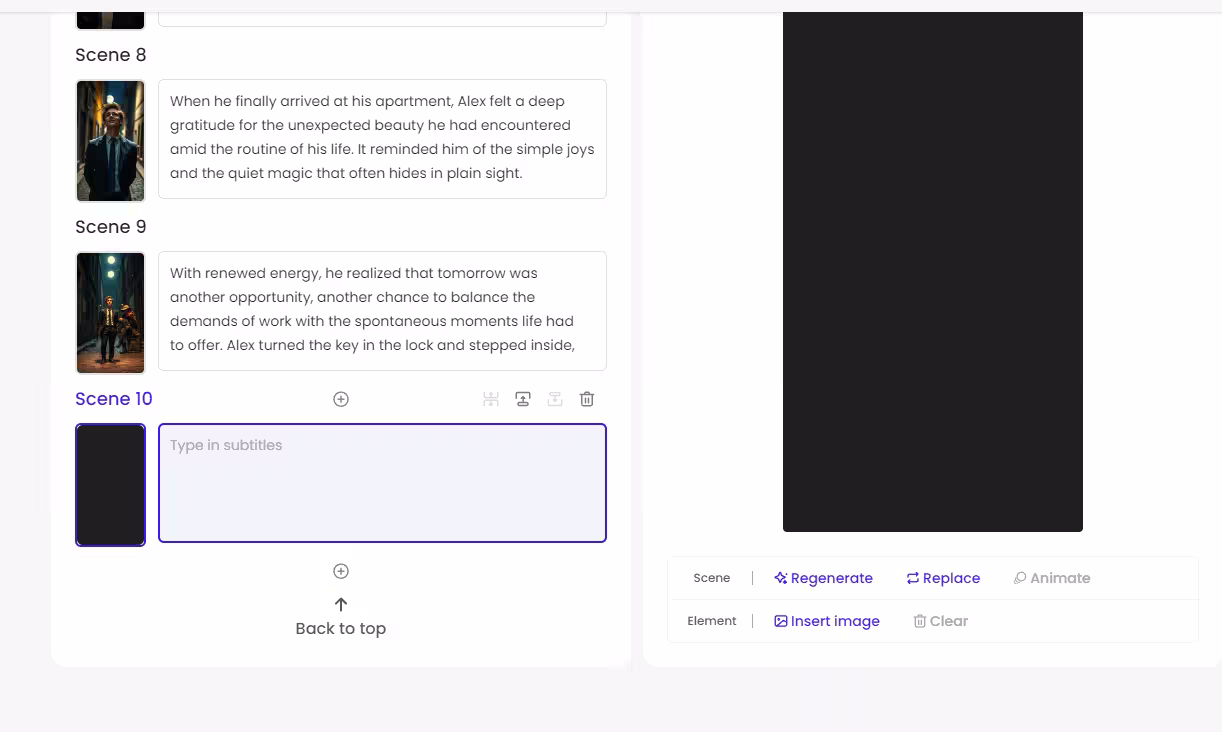Click Clear in the Element row

[x=940, y=621]
